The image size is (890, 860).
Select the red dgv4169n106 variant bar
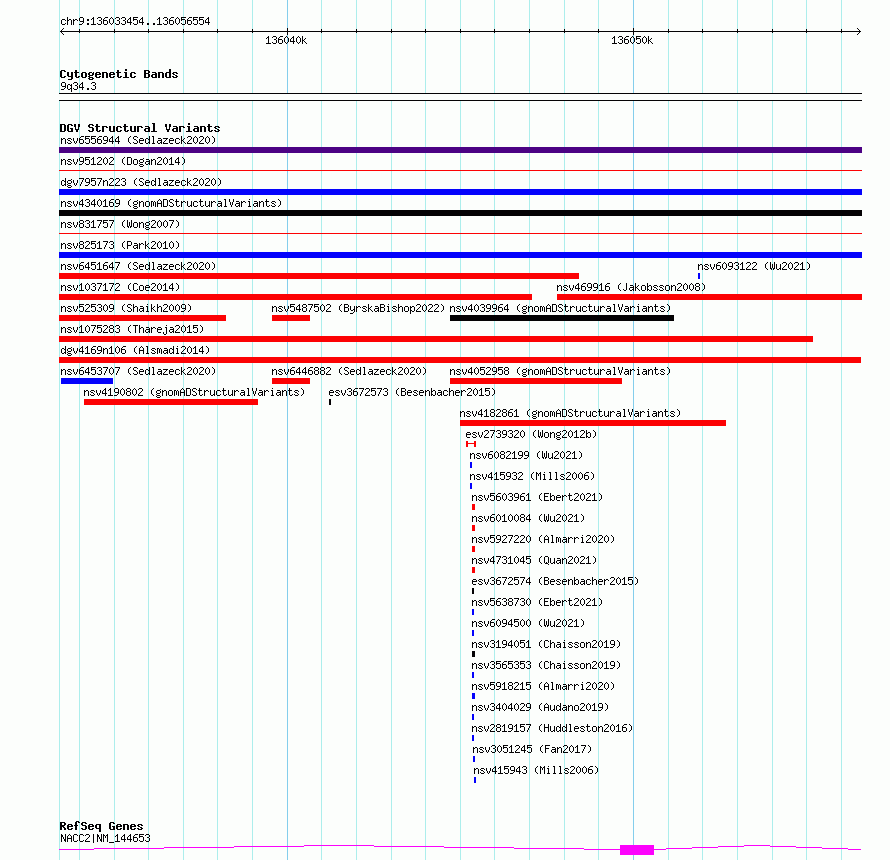pos(460,360)
